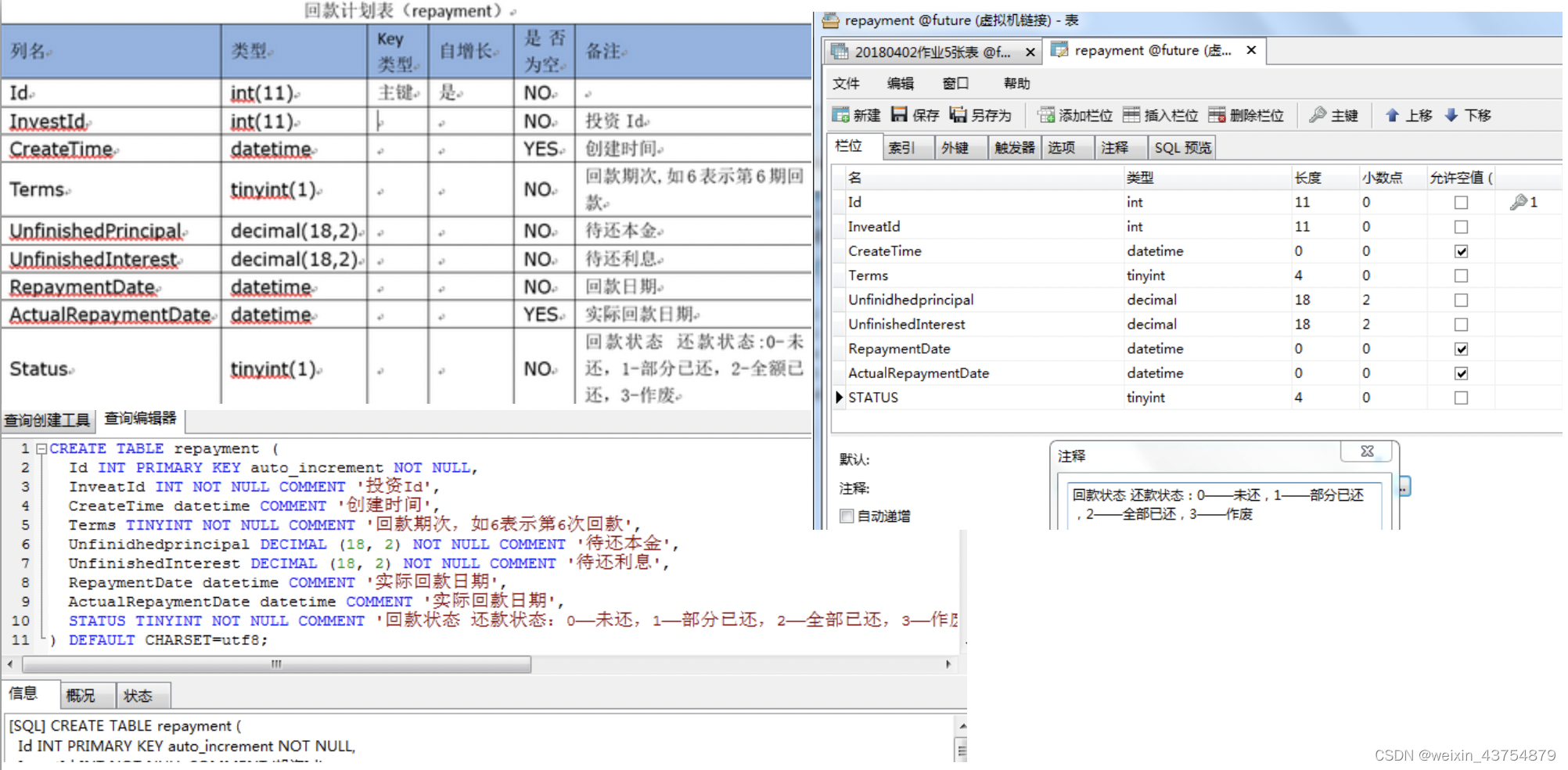Click the ActualRepaymentDate field name cell
This screenshot has height=770, width=1568.
click(x=984, y=373)
